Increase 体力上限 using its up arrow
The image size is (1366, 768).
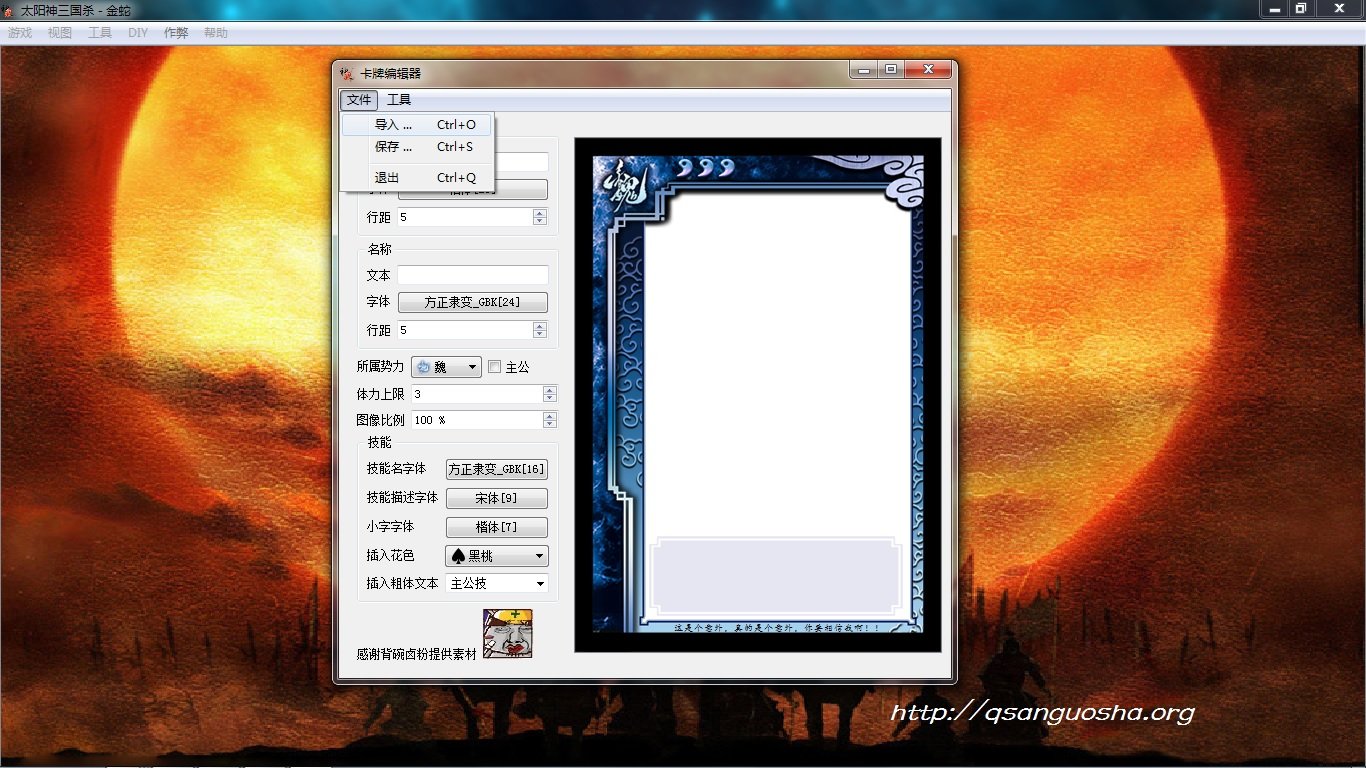point(549,389)
